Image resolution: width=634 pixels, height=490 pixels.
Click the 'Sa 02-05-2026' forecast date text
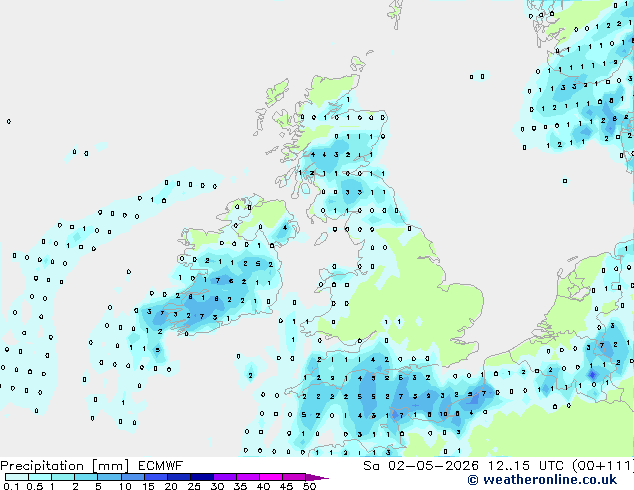421,466
